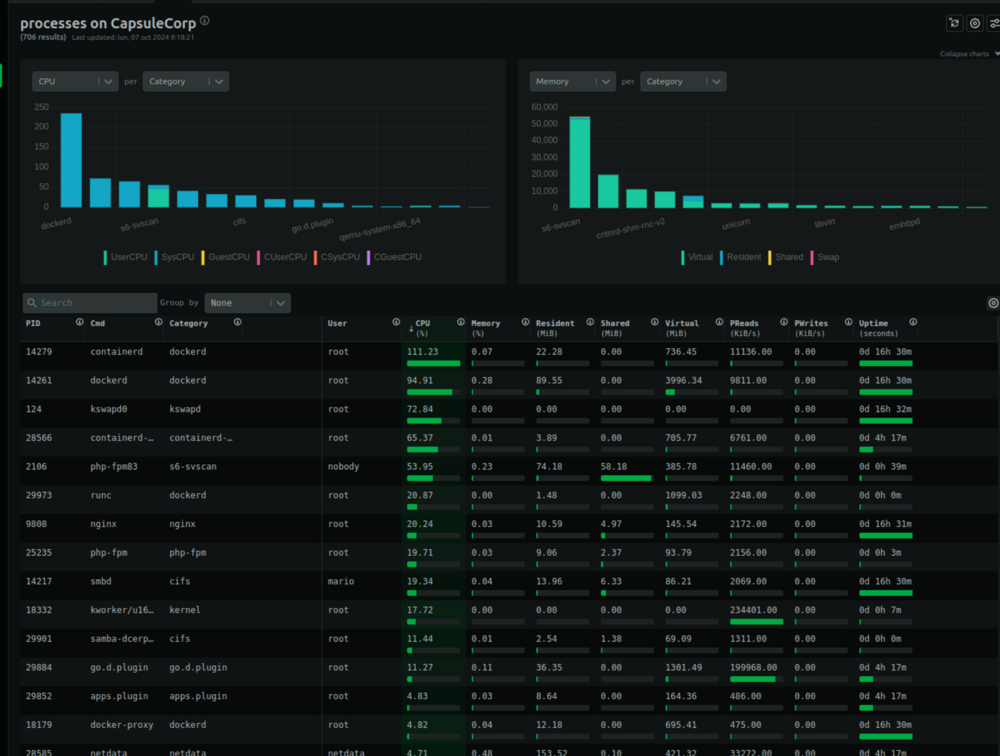Sort by Uptime column header

pyautogui.click(x=879, y=328)
